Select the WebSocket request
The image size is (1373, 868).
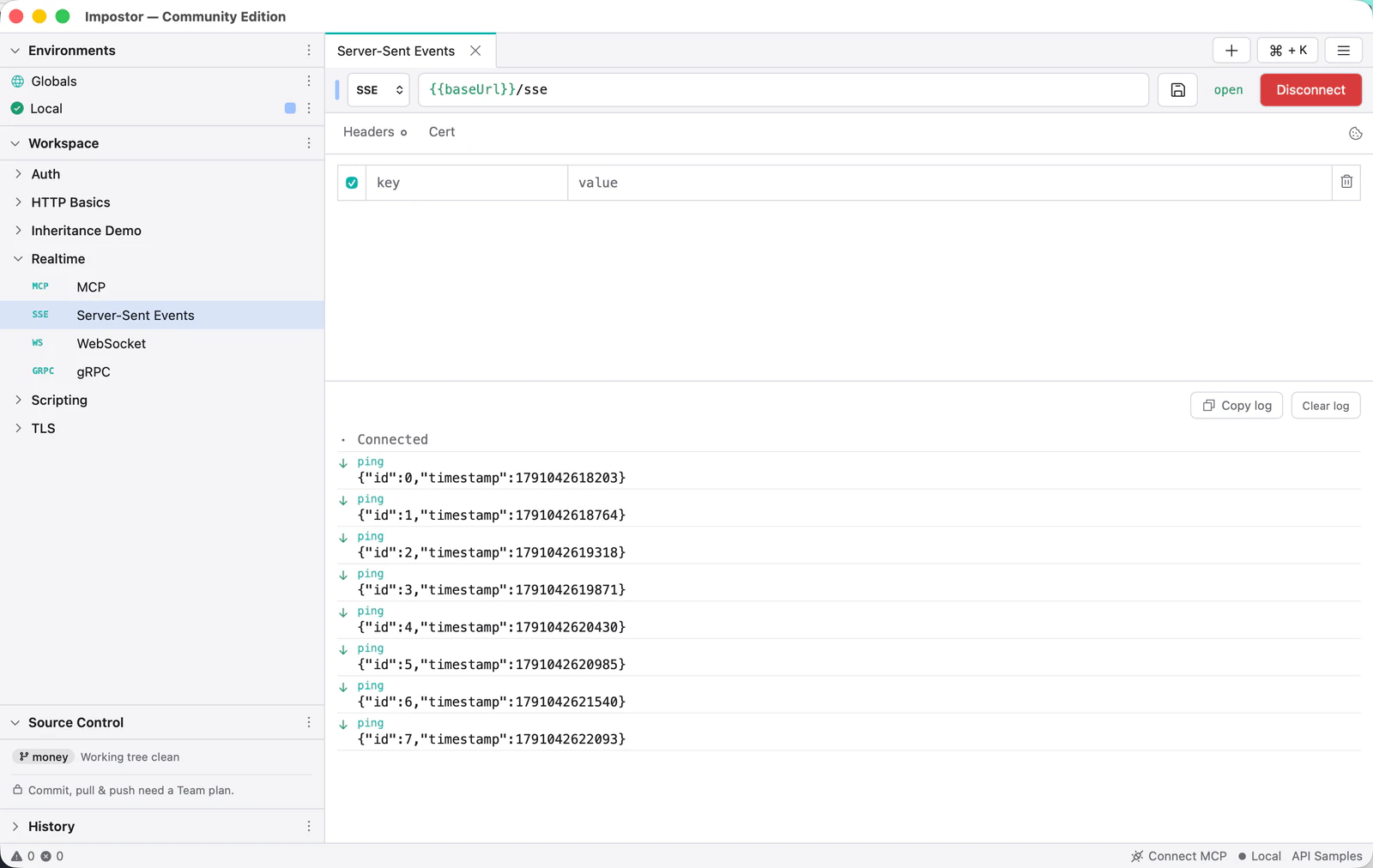[162, 344]
